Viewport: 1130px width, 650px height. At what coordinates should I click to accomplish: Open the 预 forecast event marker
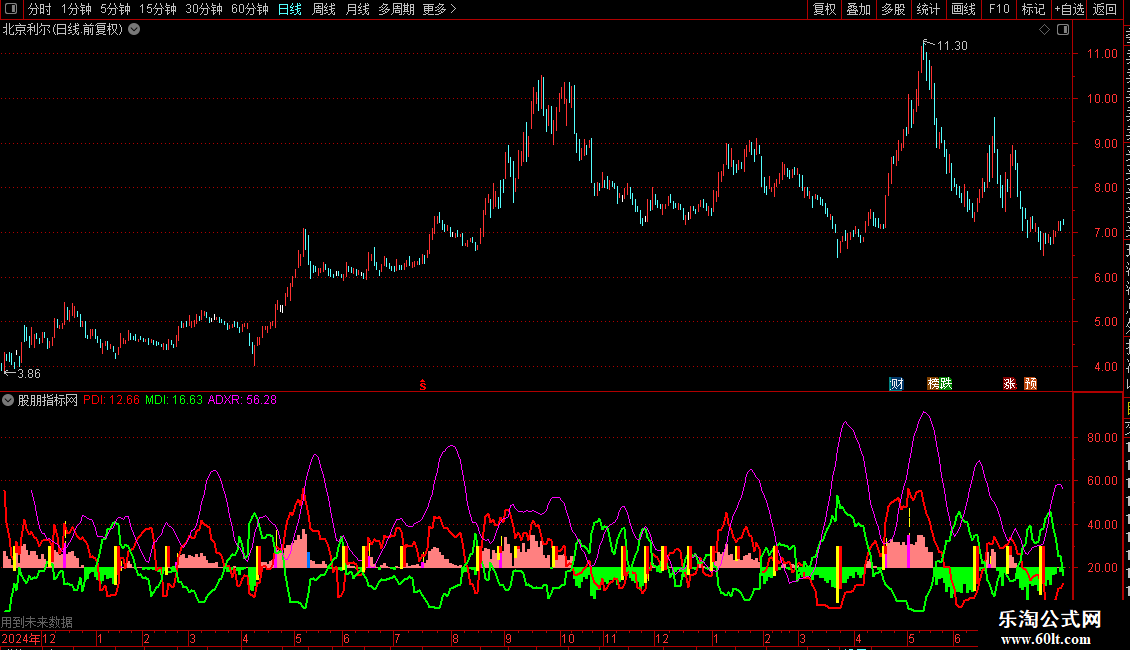[1031, 383]
